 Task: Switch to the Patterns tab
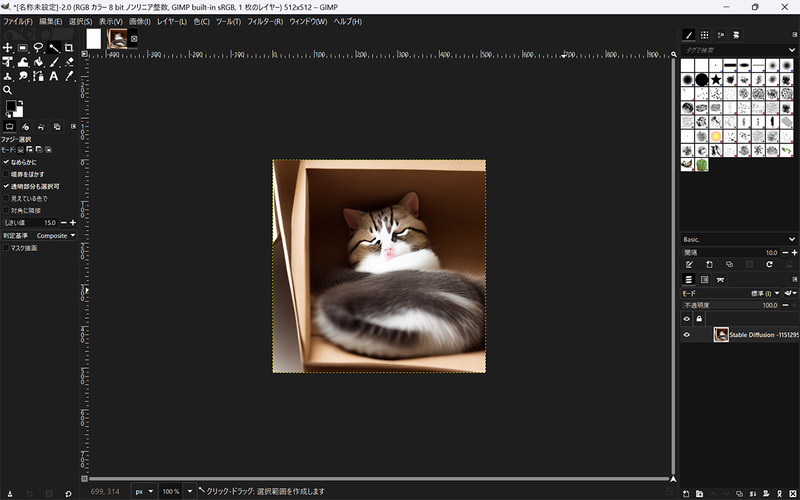click(705, 35)
